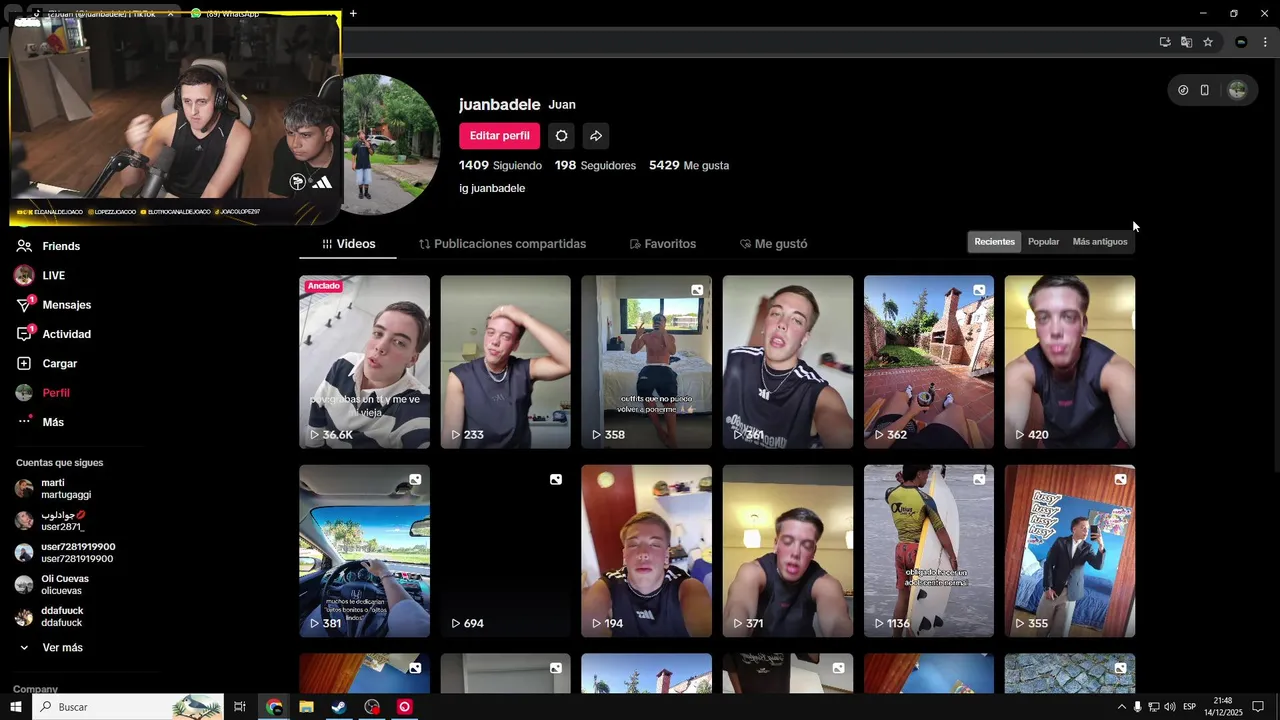Show hidden system tray icons
The height and width of the screenshot is (720, 1280).
[1121, 707]
